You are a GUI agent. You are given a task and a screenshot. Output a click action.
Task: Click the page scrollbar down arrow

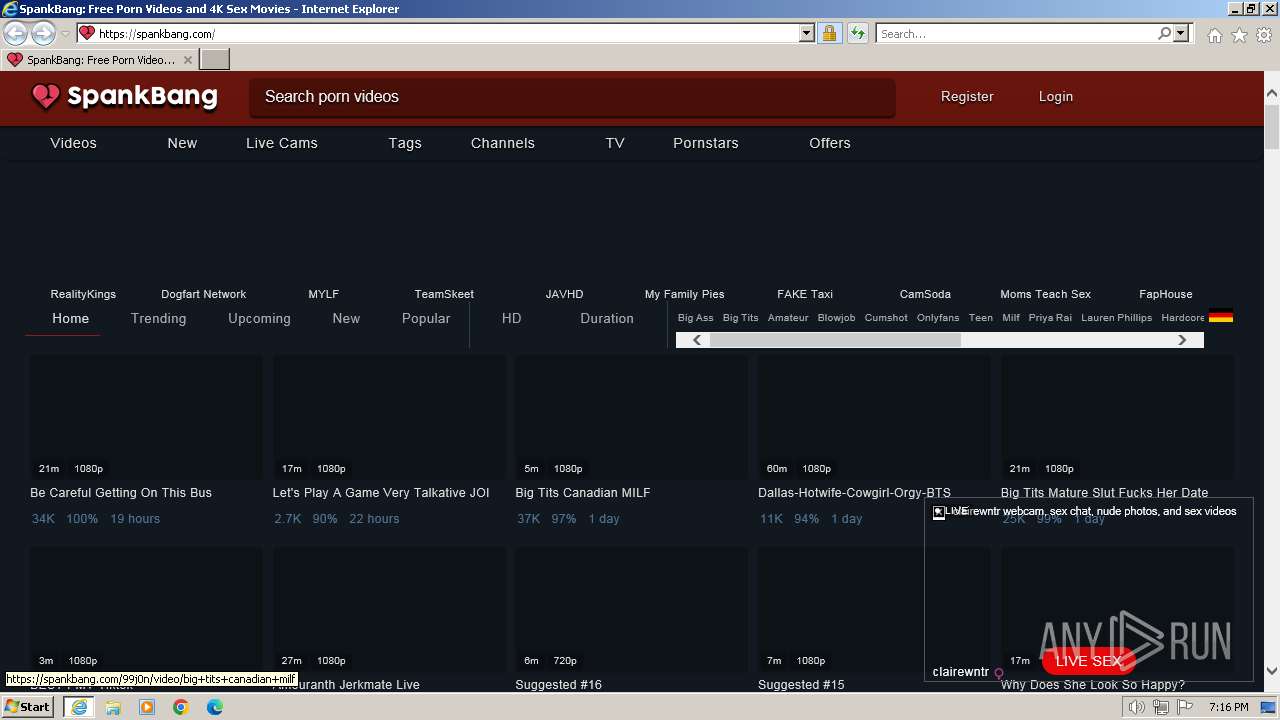coord(1272,671)
